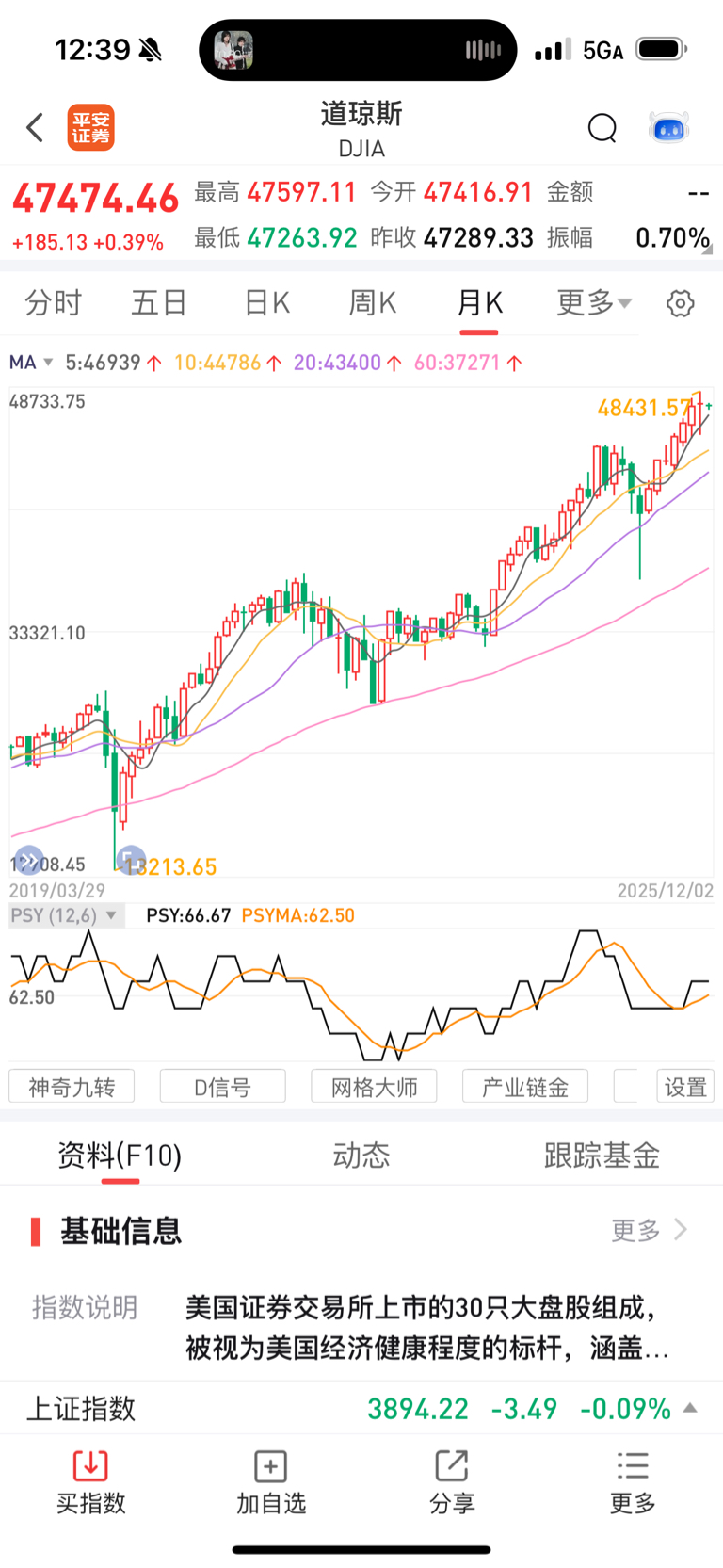
Task: Select the 分时 chart tab
Action: coord(54,303)
